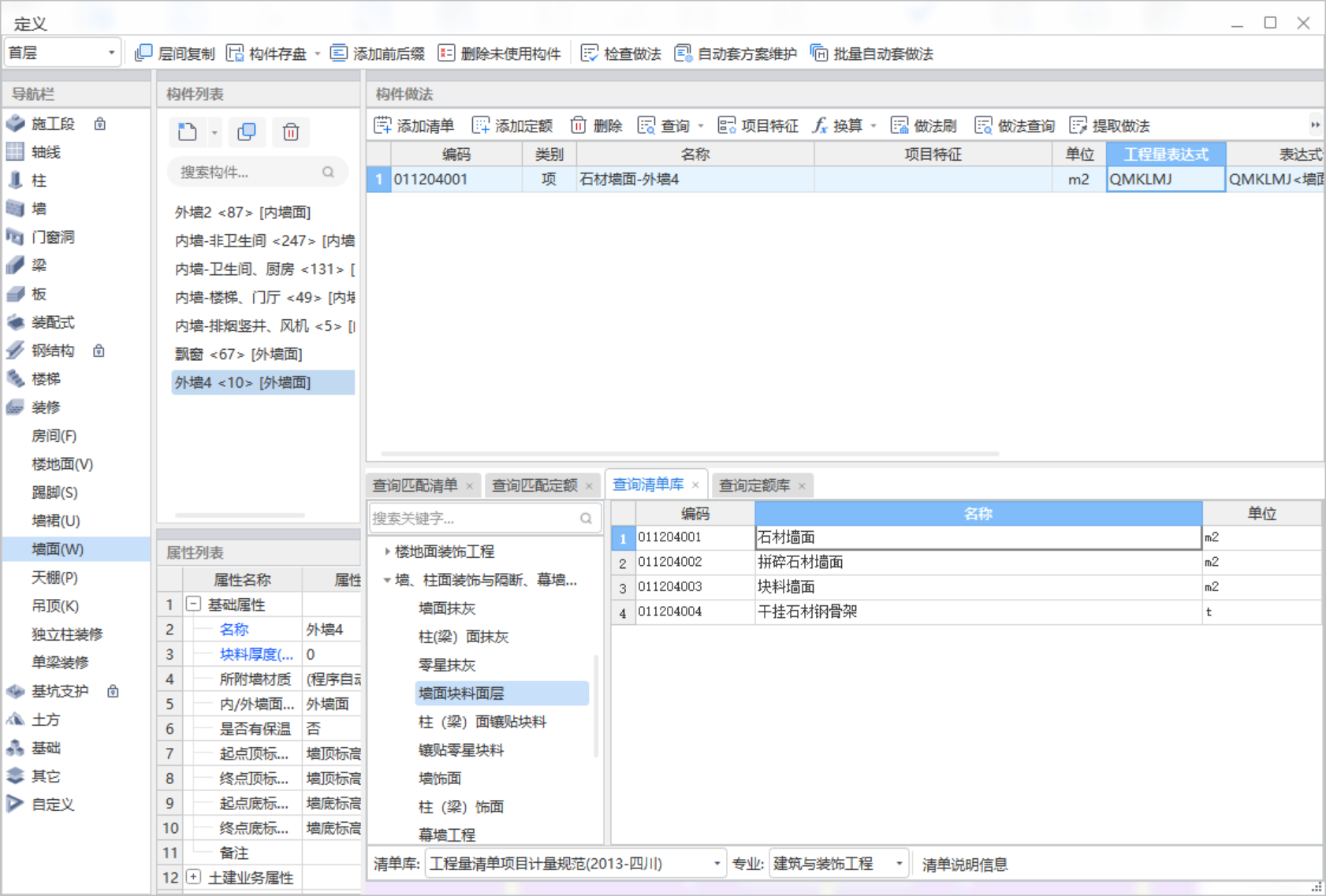This screenshot has width=1326, height=896.
Task: Click the QMKLMJ 工程量表达式 cell
Action: (x=1166, y=179)
